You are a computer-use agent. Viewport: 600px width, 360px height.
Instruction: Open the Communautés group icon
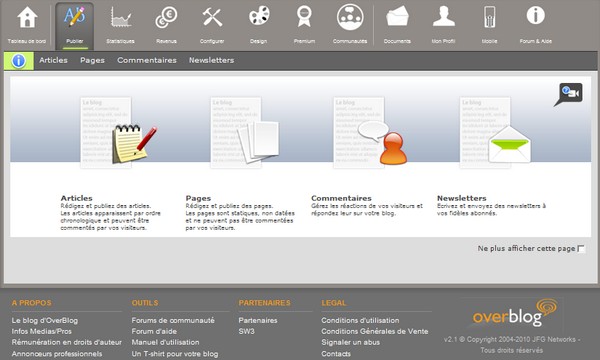[x=350, y=17]
